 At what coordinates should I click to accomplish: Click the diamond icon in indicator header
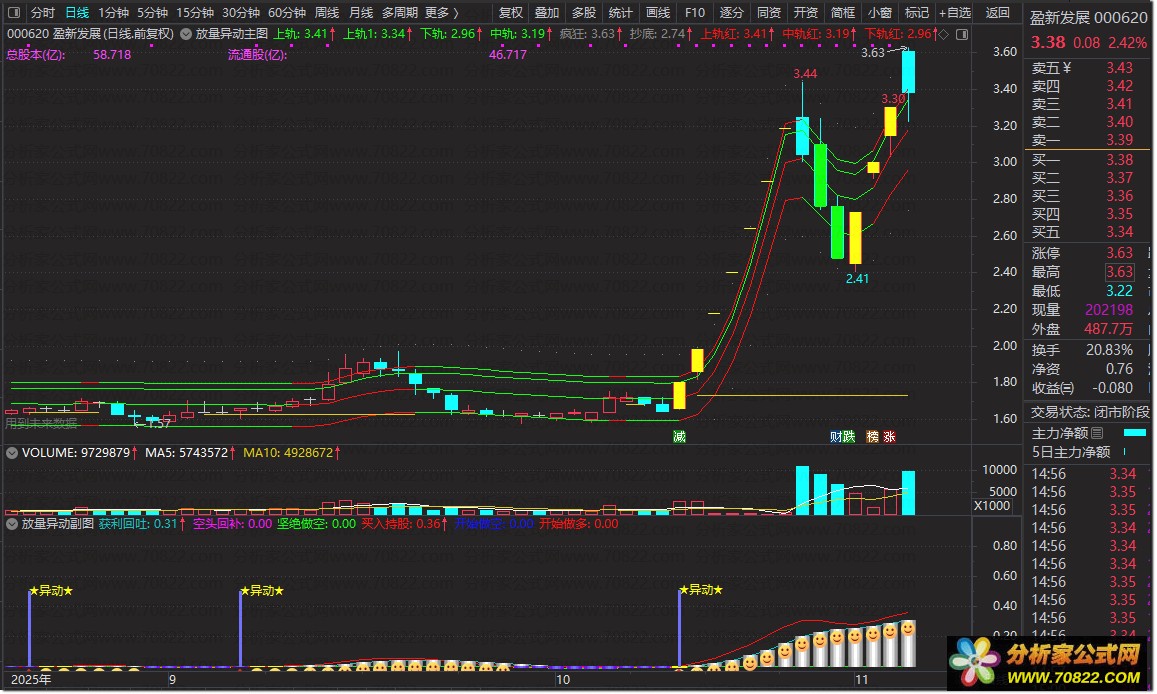click(x=944, y=34)
